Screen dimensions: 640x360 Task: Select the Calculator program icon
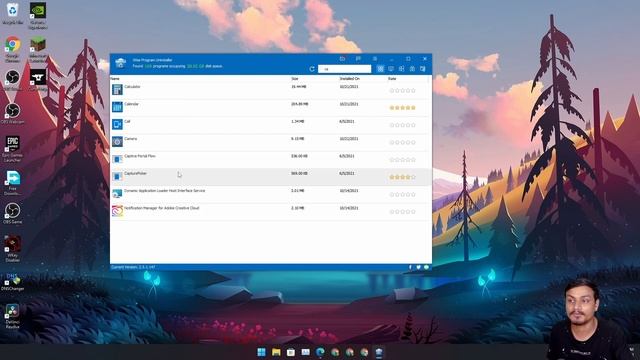tap(117, 89)
